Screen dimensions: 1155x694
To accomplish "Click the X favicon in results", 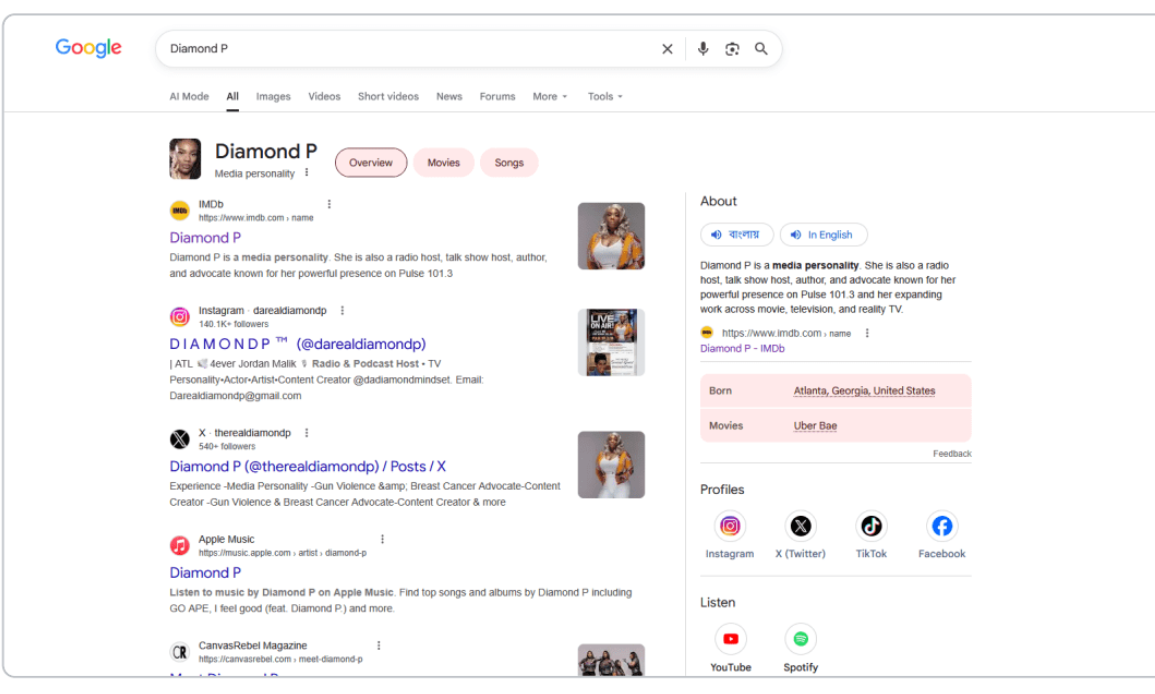I will click(180, 439).
